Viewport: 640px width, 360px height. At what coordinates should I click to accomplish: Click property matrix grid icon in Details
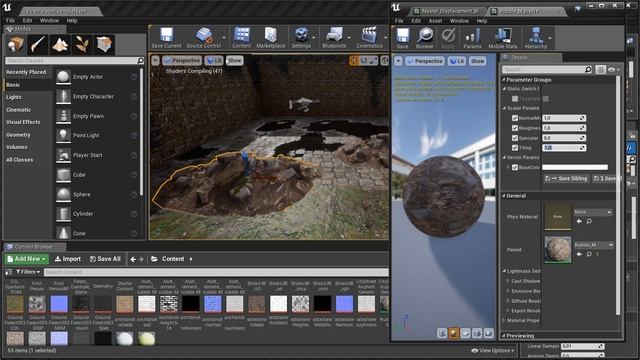pos(600,70)
